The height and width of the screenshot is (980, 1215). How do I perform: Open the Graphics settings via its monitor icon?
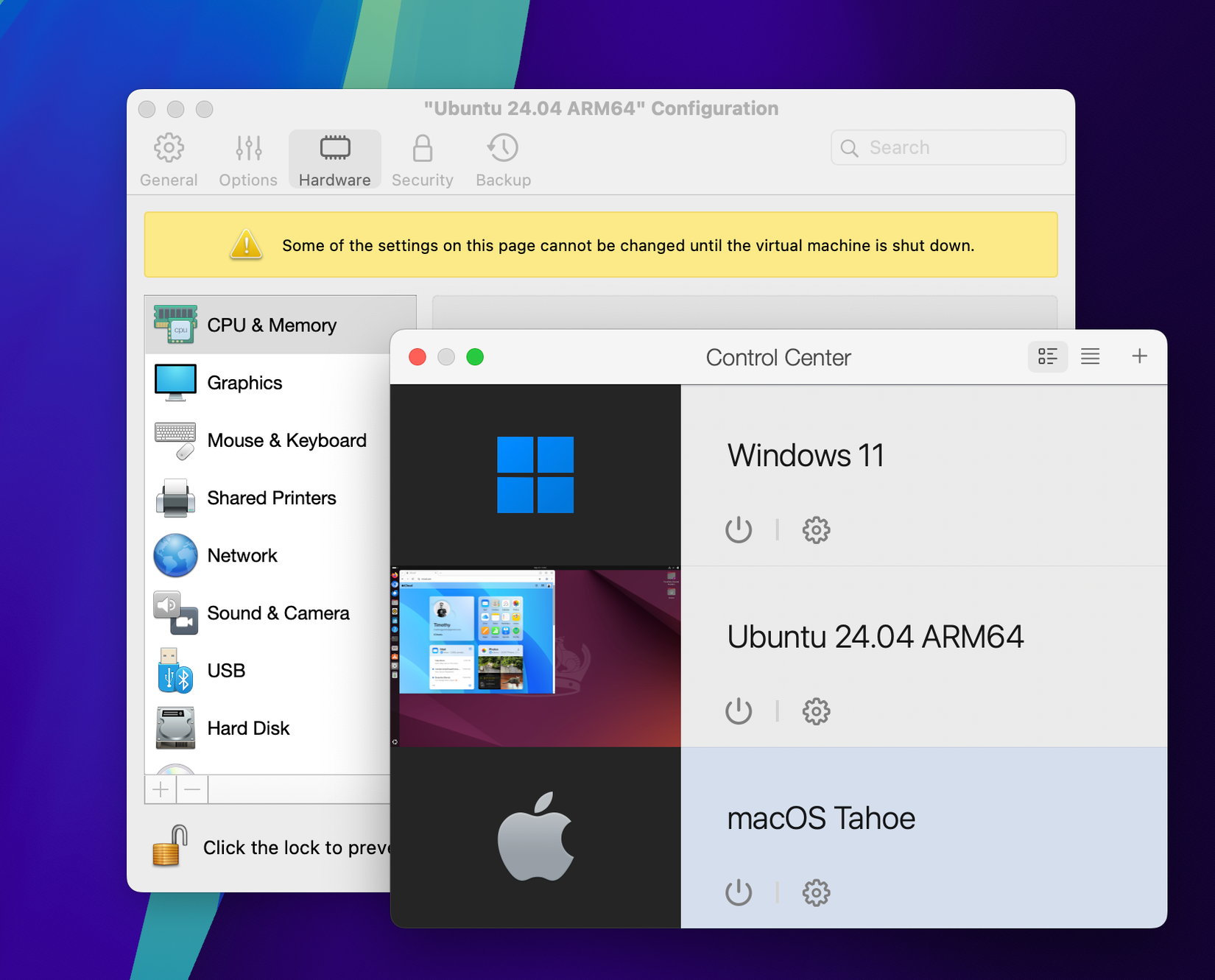(x=174, y=381)
